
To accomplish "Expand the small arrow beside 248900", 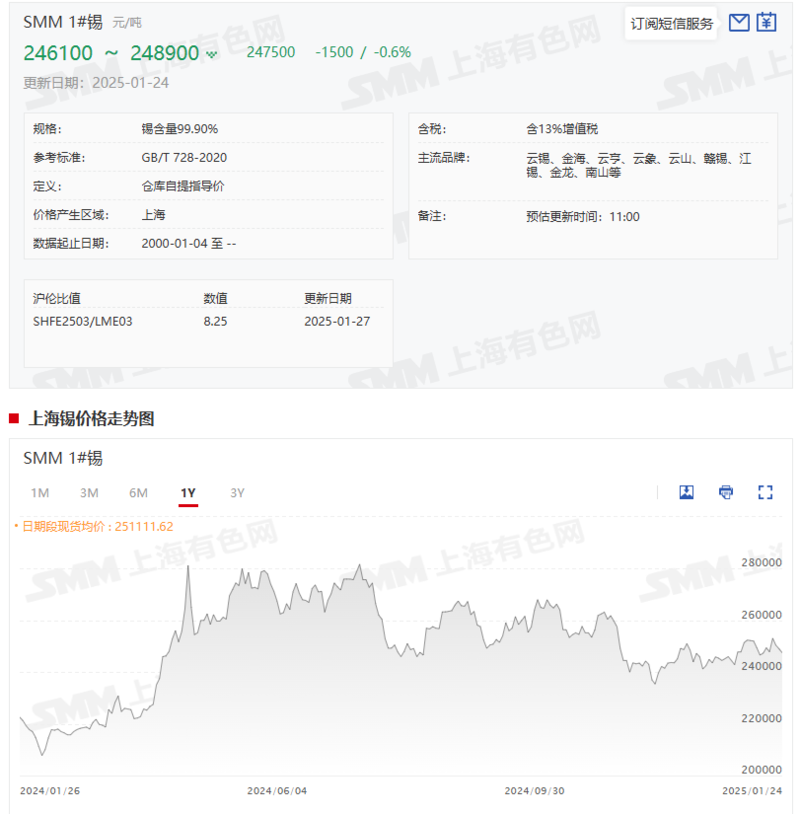I will coord(211,54).
